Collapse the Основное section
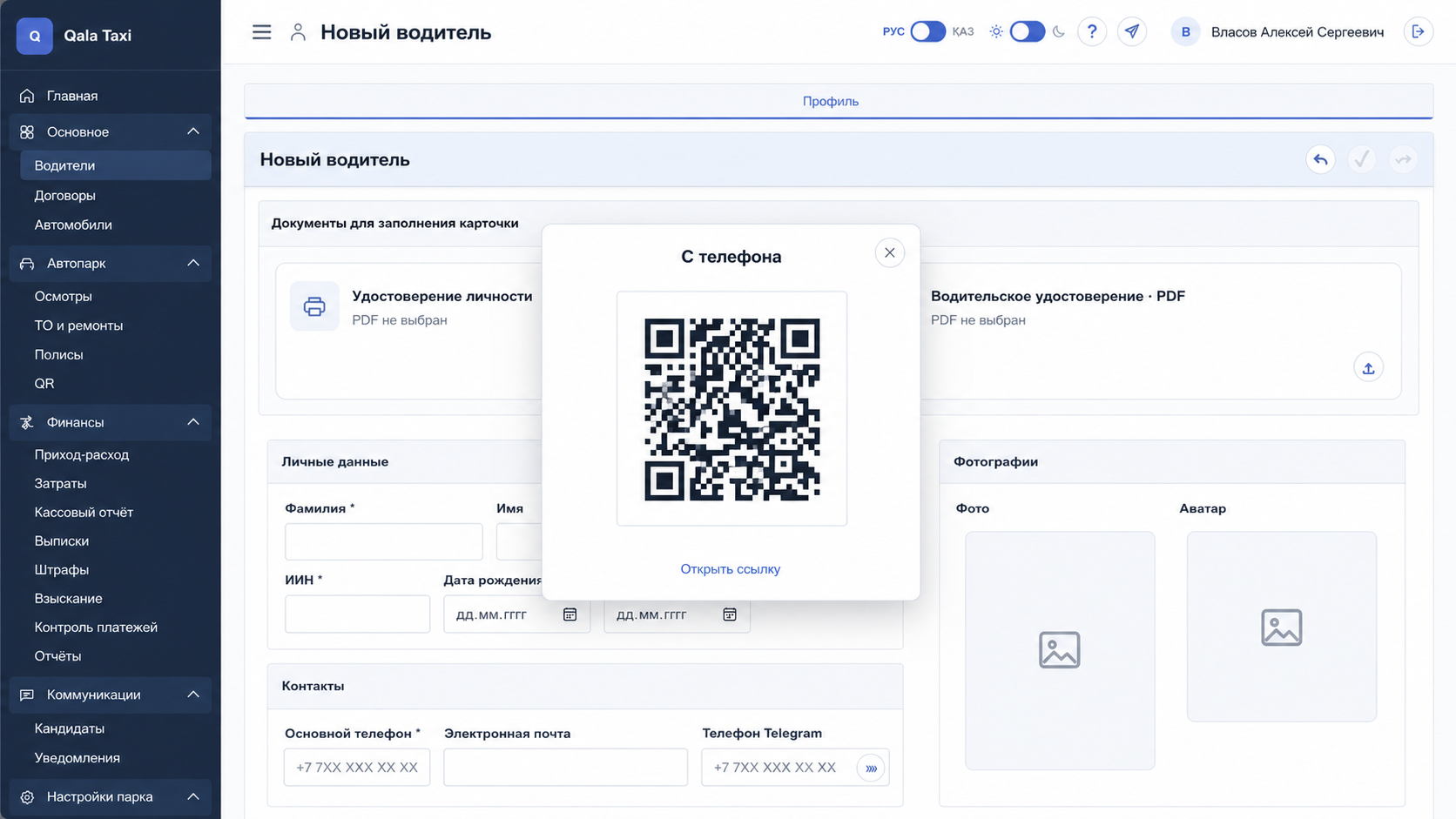Viewport: 1456px width, 819px height. click(193, 132)
